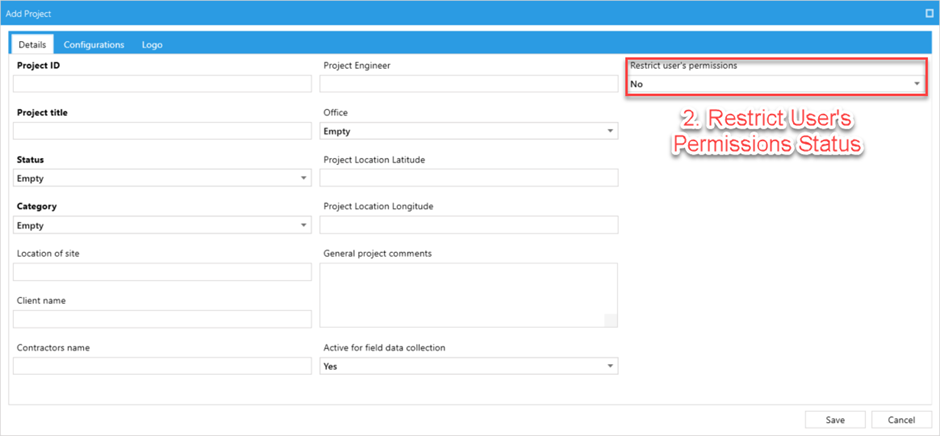Image resolution: width=940 pixels, height=436 pixels.
Task: Click the Project title input field
Action: [162, 131]
